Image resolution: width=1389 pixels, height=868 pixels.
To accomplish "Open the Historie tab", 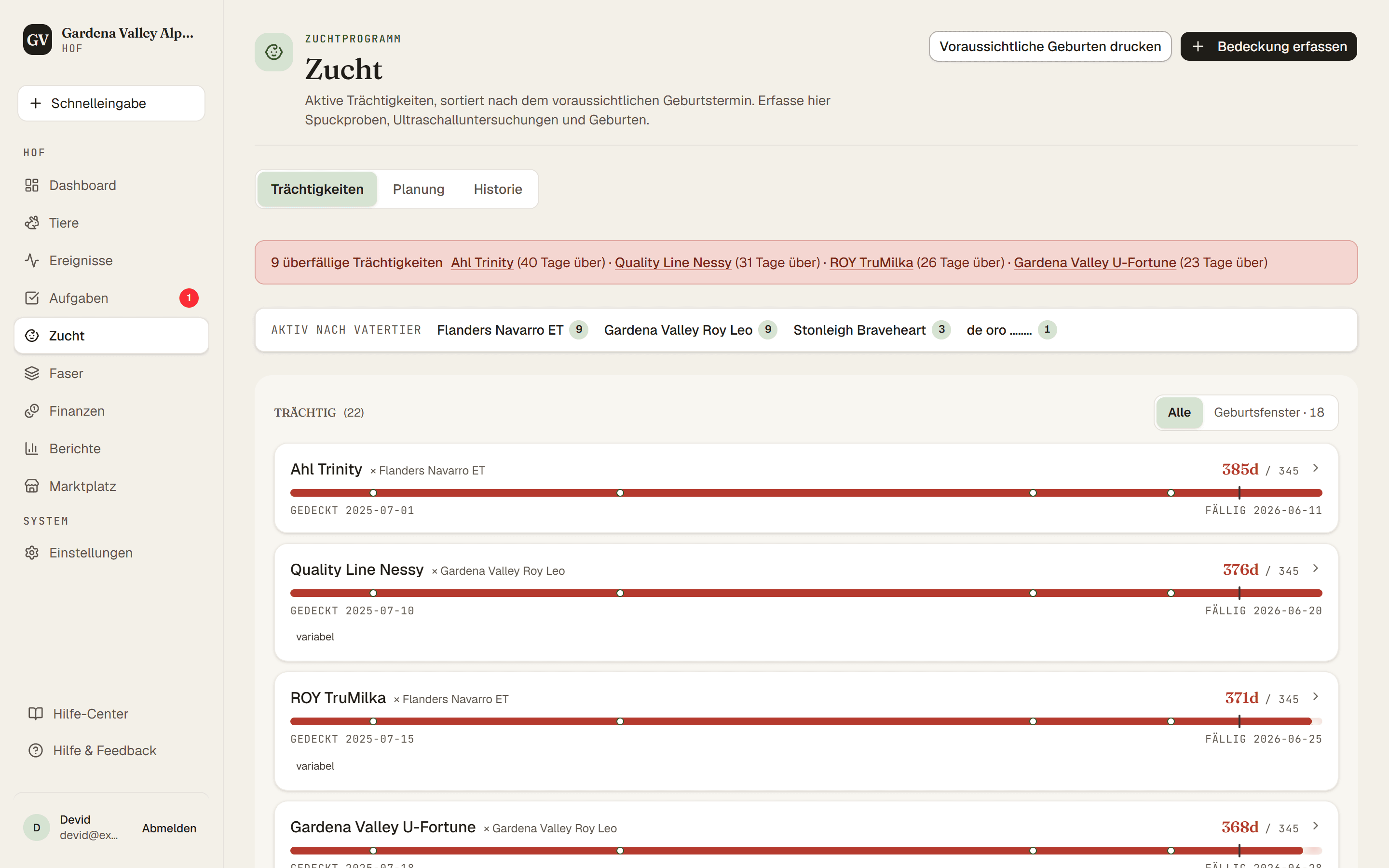I will [x=498, y=189].
